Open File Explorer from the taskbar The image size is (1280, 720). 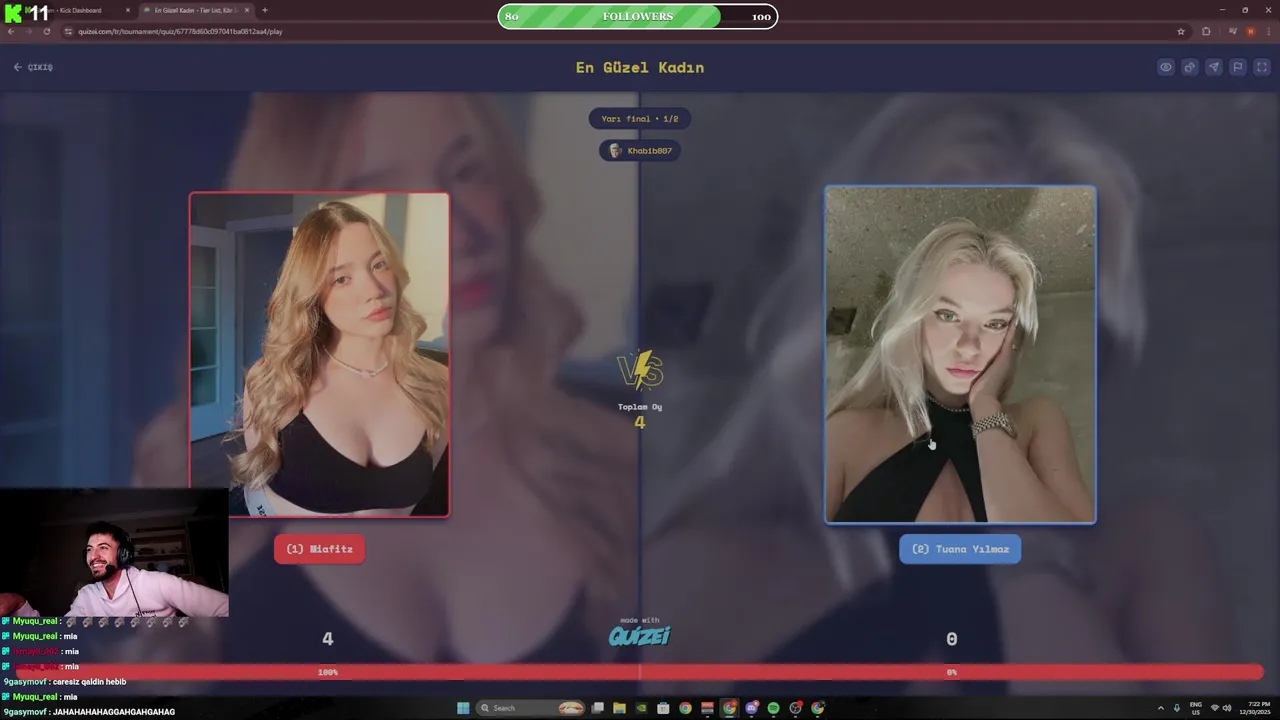click(619, 708)
